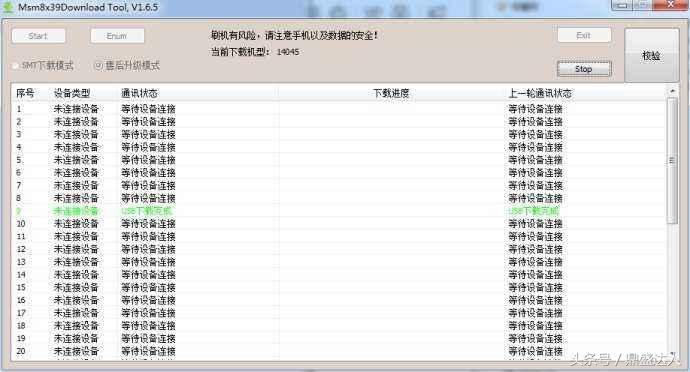Select row number 7 in device list
Image resolution: width=690 pixels, height=372 pixels.
click(338, 185)
